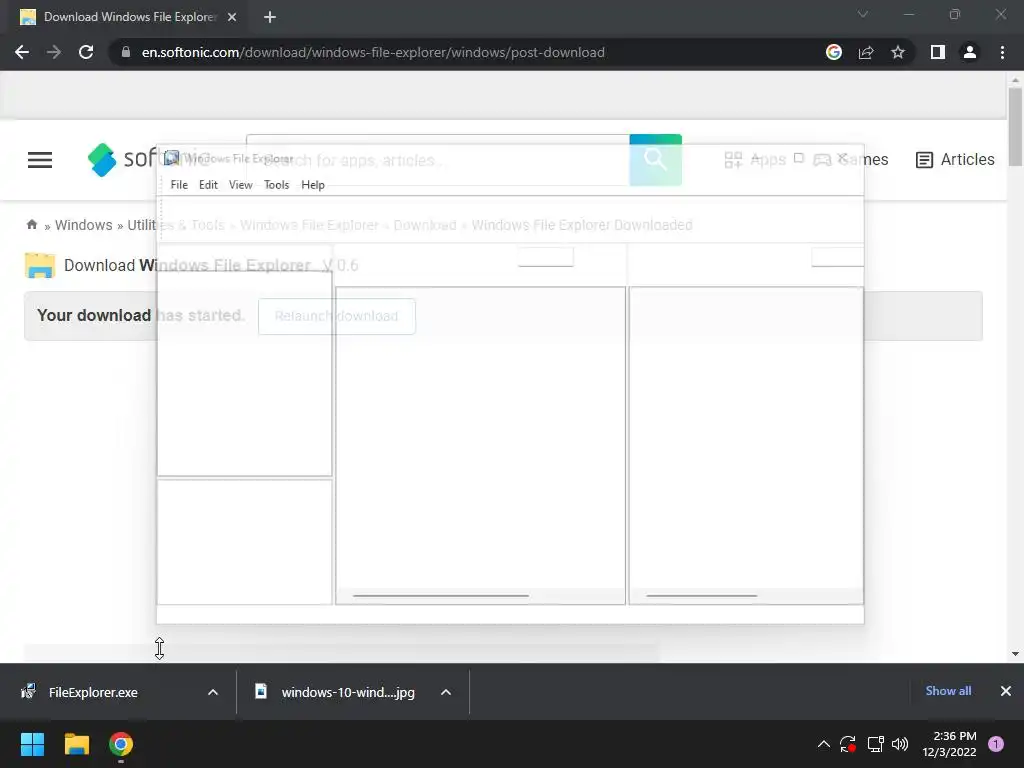Share this page using the share icon
The height and width of the screenshot is (768, 1024).
(x=866, y=52)
